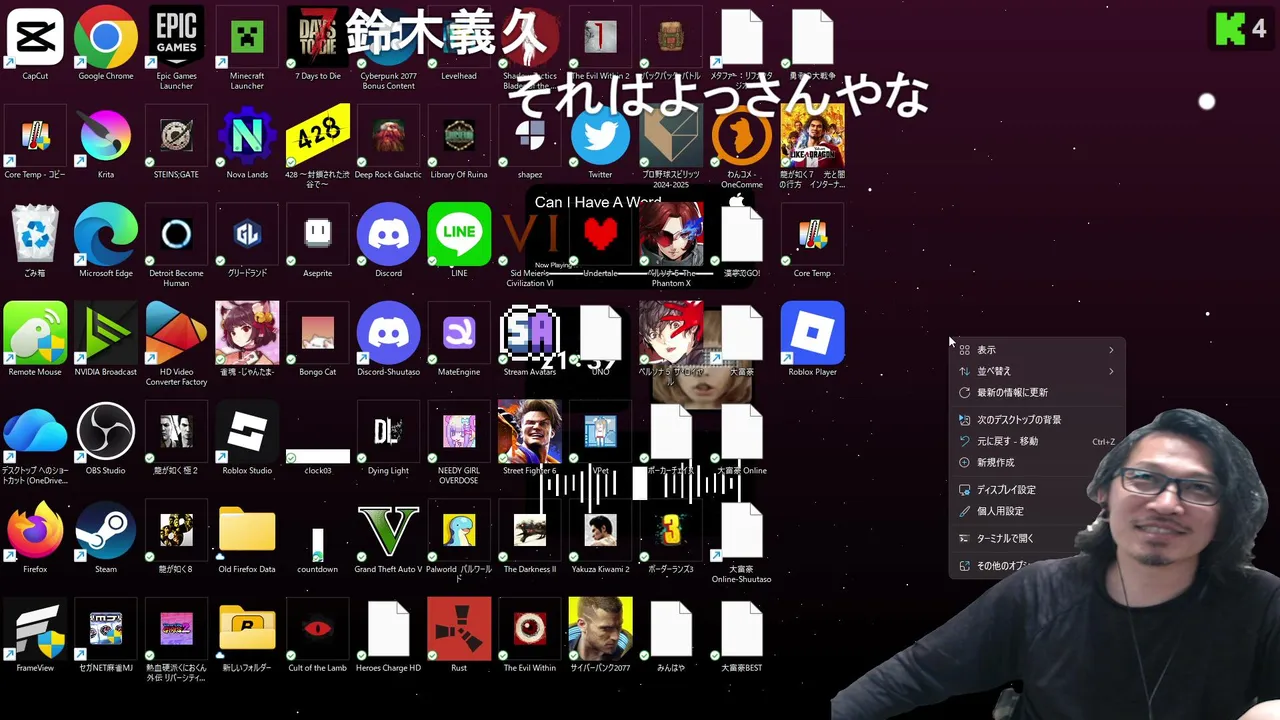Click the STEINS;GATE game icon
Image resolution: width=1280 pixels, height=720 pixels.
pyautogui.click(x=176, y=136)
